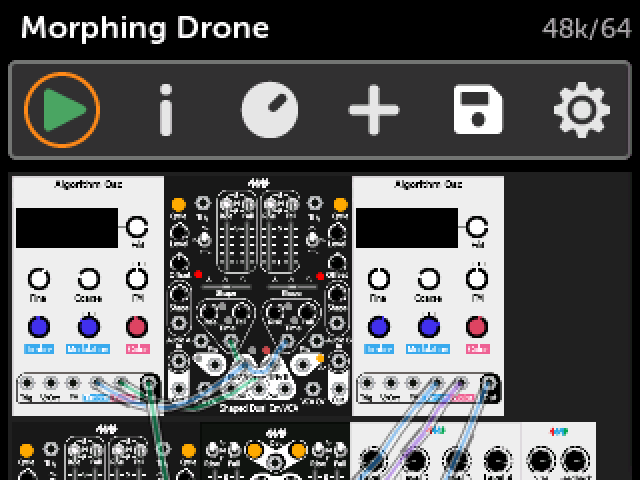The width and height of the screenshot is (640, 480).
Task: Select the pink Color knob on the right Algorithm Osc
Action: coord(477,327)
